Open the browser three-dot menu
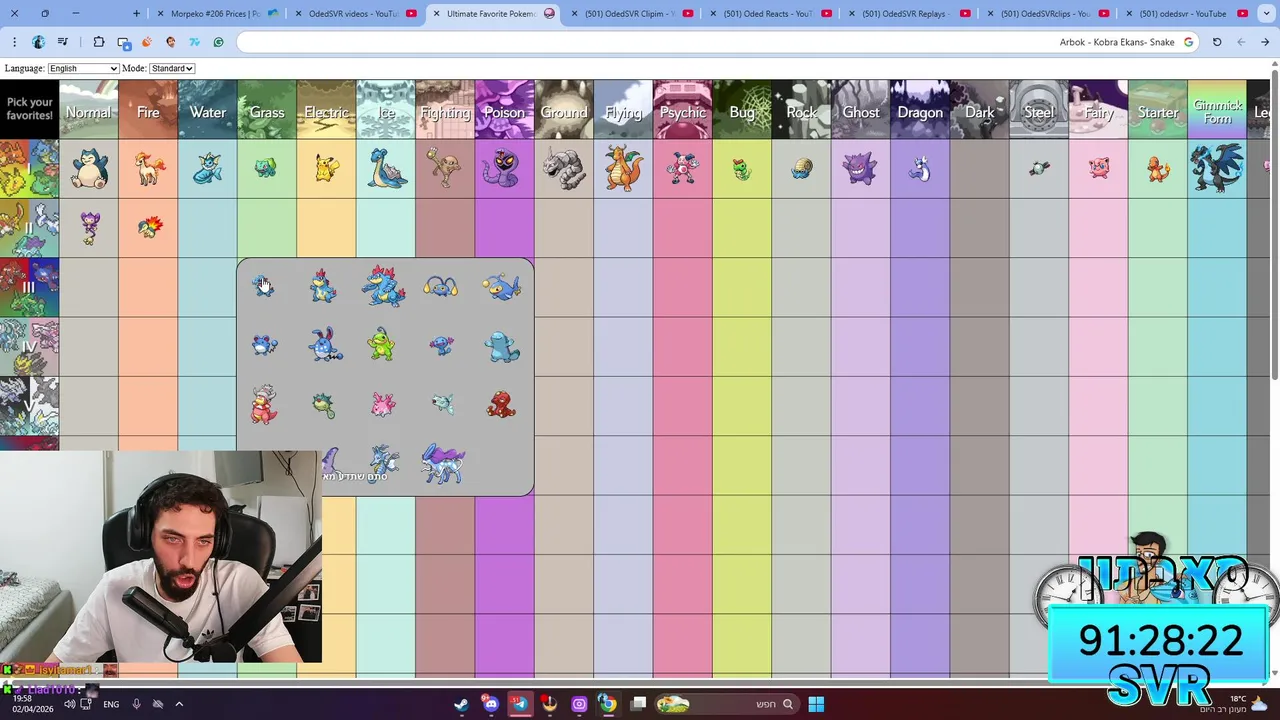The height and width of the screenshot is (720, 1280). [14, 42]
